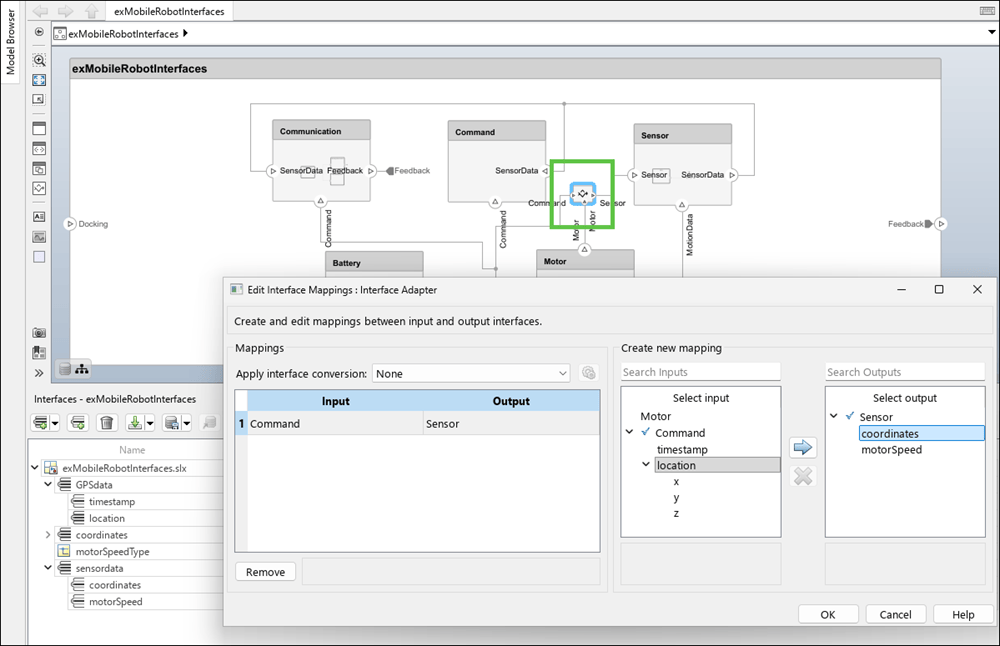Expand the coordinates interface node
This screenshot has height=646, width=1000.
pyautogui.click(x=48, y=534)
